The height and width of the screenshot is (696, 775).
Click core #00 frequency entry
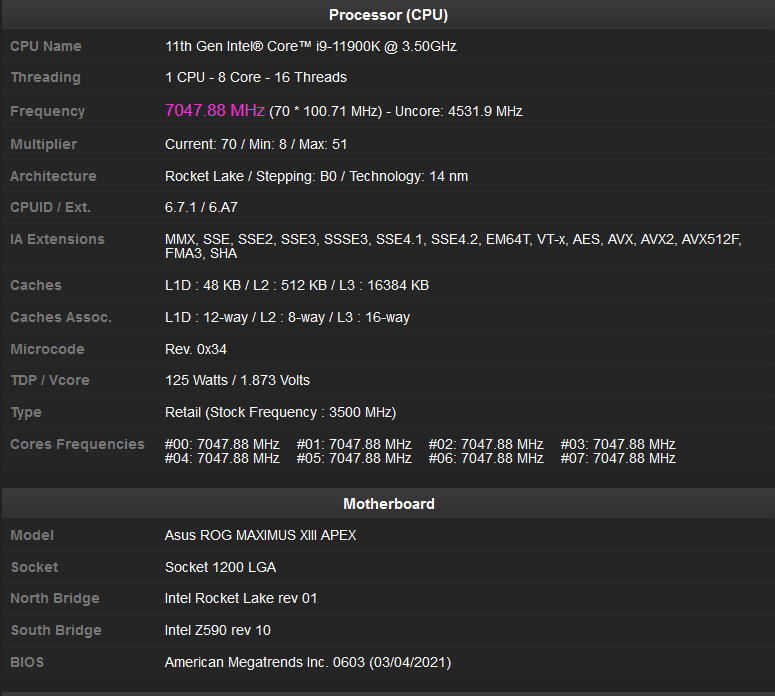(222, 444)
